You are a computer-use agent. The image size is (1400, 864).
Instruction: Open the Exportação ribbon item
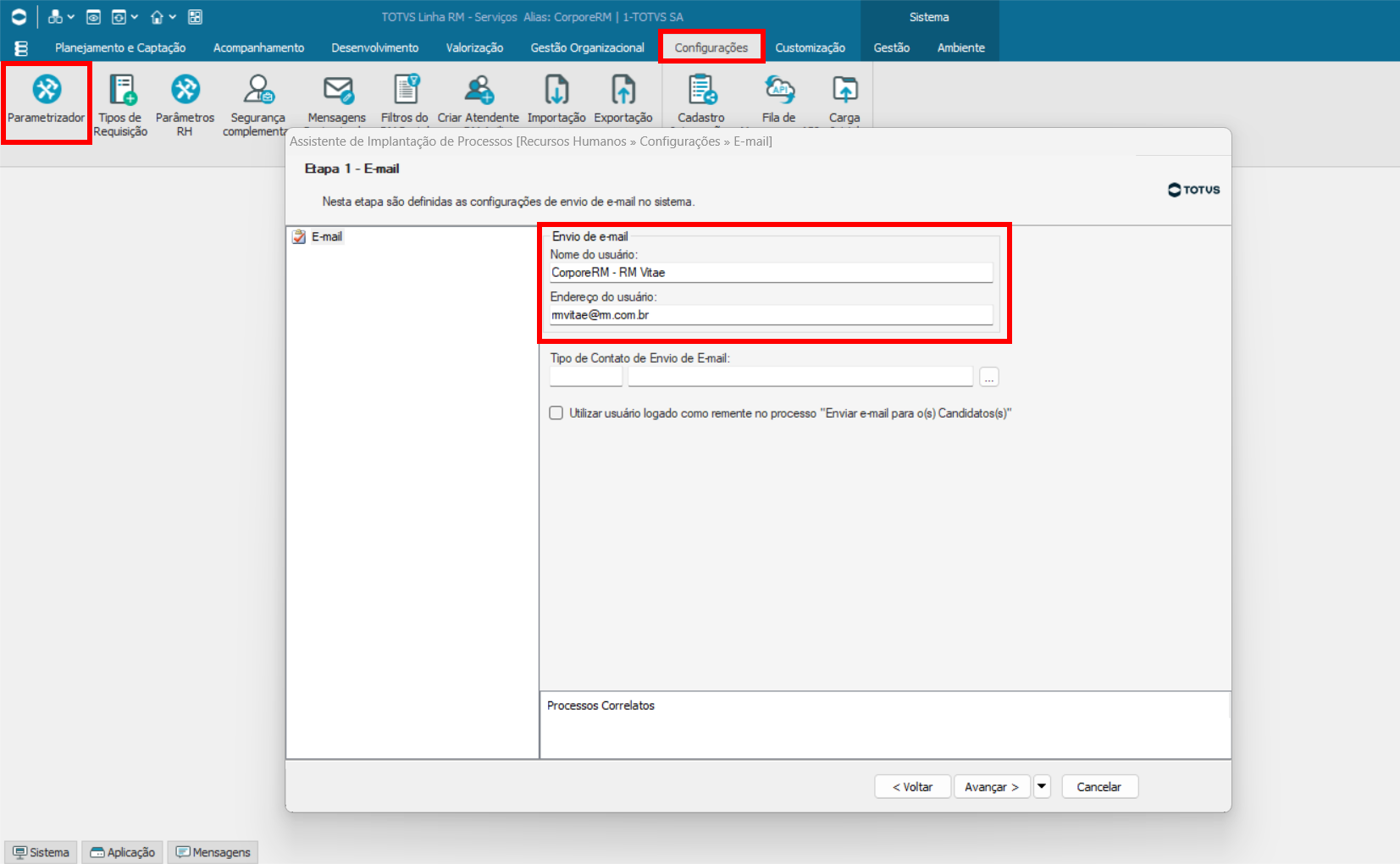(x=623, y=99)
